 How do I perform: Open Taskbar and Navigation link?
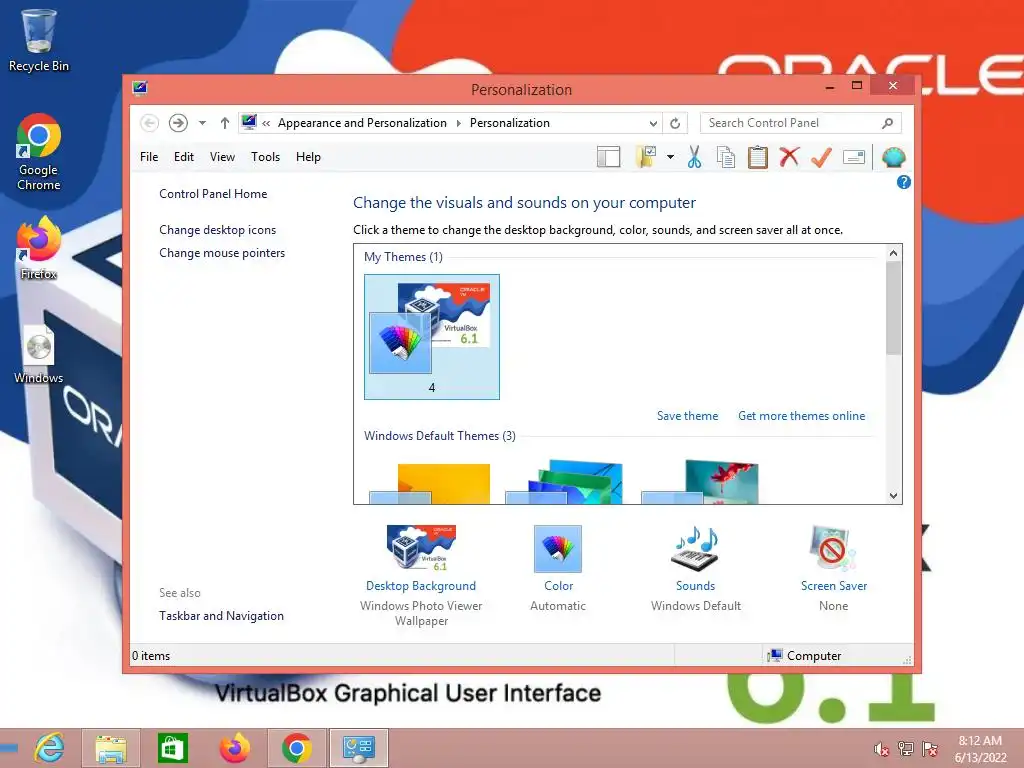coord(221,616)
